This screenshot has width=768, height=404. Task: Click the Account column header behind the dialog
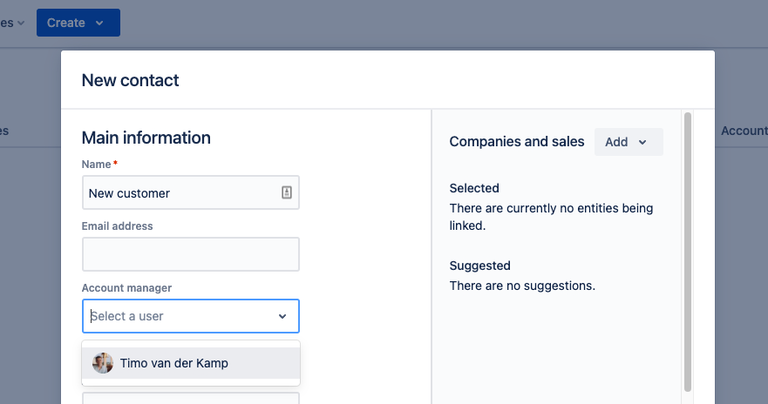coord(743,131)
